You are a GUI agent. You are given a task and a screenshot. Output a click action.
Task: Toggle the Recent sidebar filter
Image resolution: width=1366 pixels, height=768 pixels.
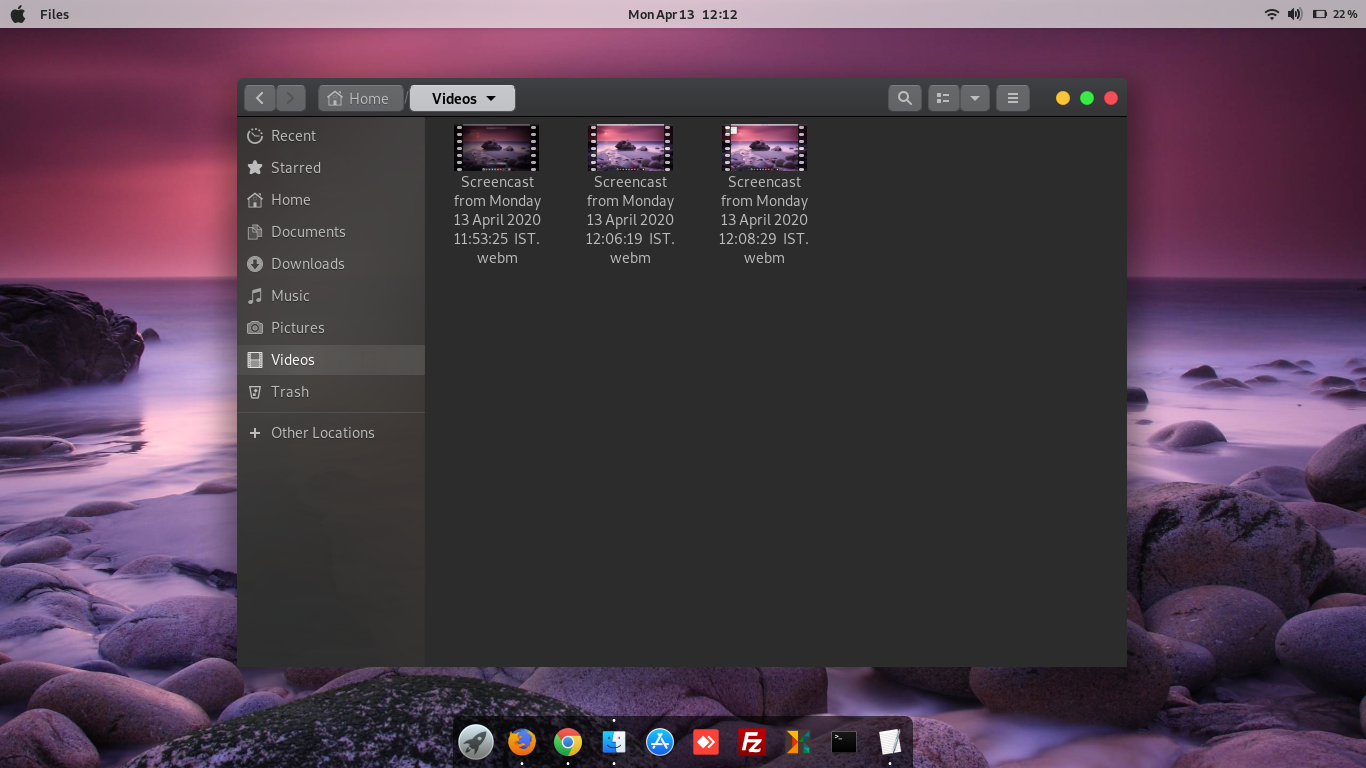293,135
